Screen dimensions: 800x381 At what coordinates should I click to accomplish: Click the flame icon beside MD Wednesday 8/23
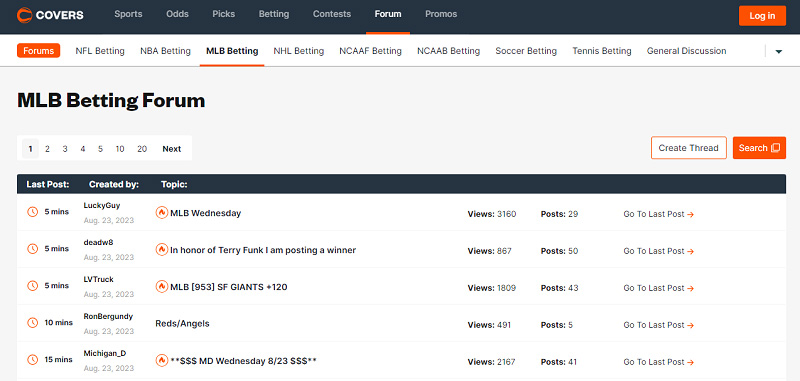(x=162, y=360)
